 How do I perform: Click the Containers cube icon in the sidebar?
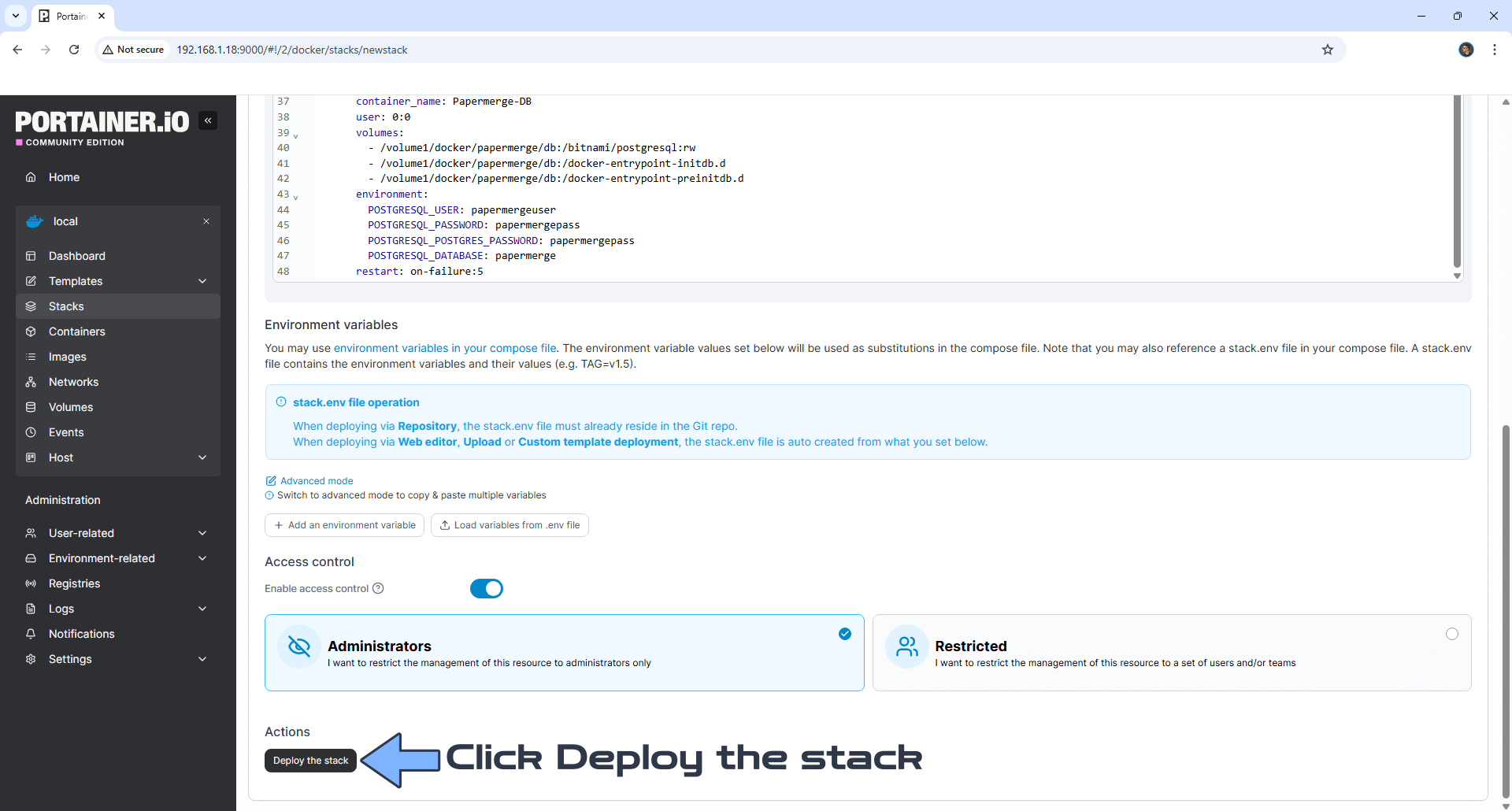[31, 331]
